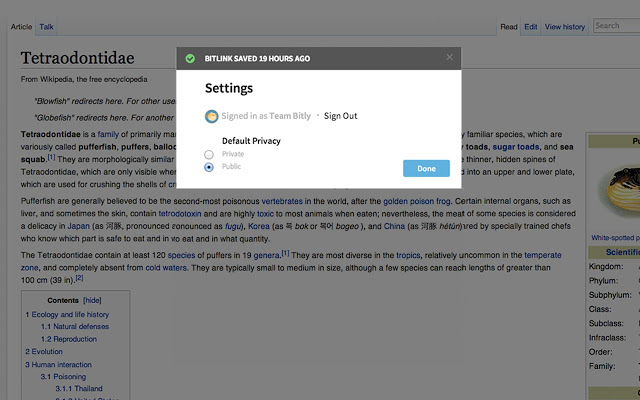The height and width of the screenshot is (400, 640).
Task: Click the Bitlink saved 19 hours ago text
Action: click(257, 59)
